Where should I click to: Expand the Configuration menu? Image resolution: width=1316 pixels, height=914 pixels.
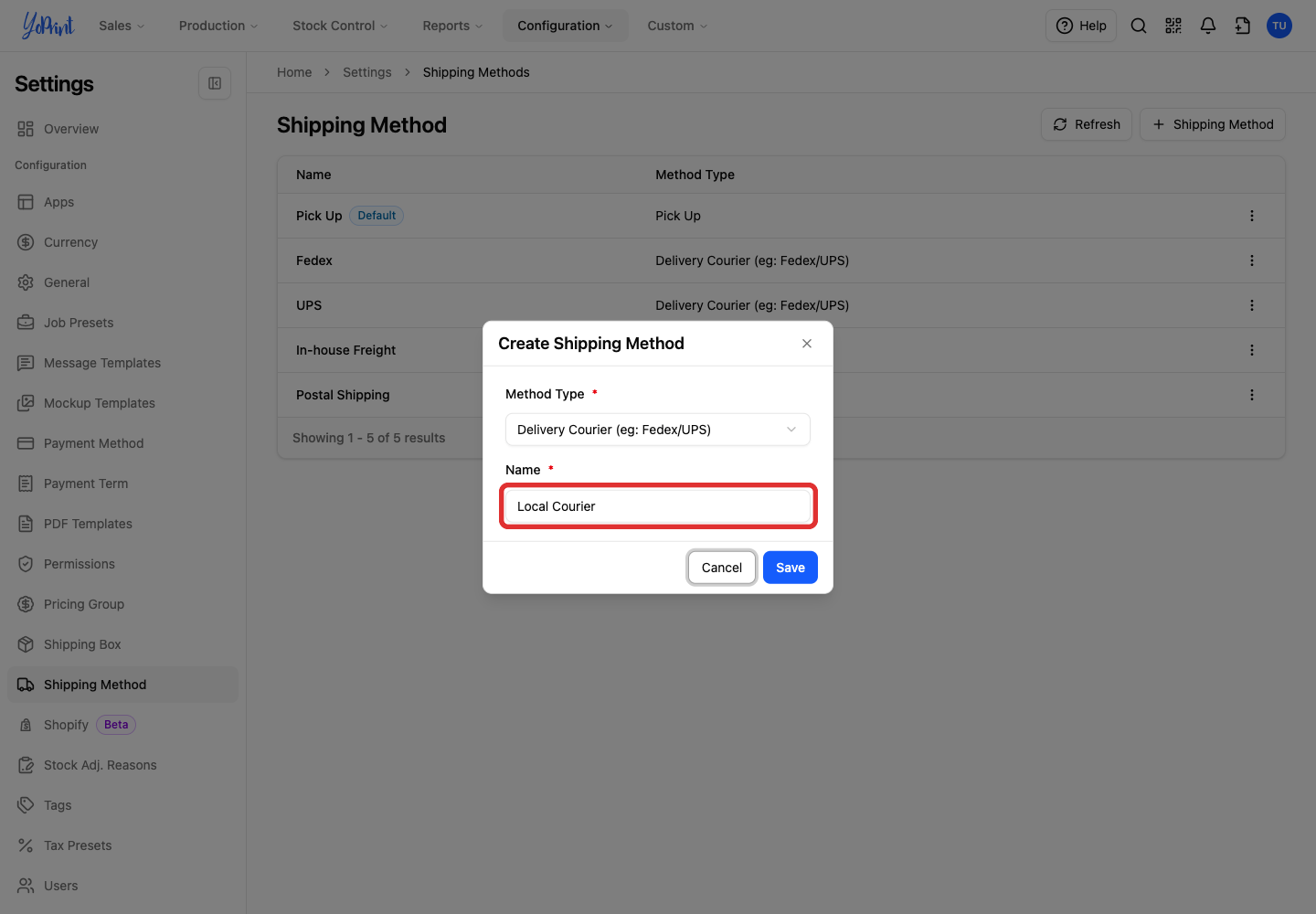565,26
